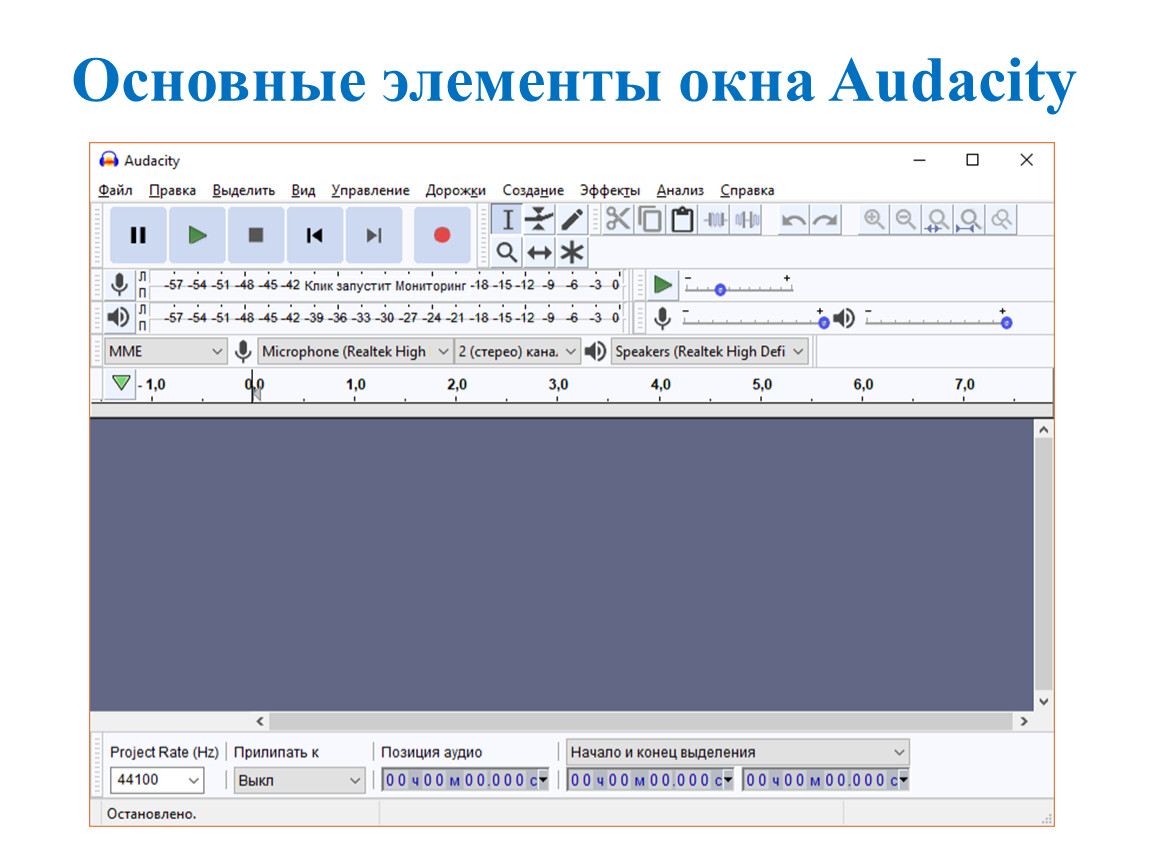1150x864 pixels.
Task: Start playback with the green Play button
Action: (x=197, y=235)
